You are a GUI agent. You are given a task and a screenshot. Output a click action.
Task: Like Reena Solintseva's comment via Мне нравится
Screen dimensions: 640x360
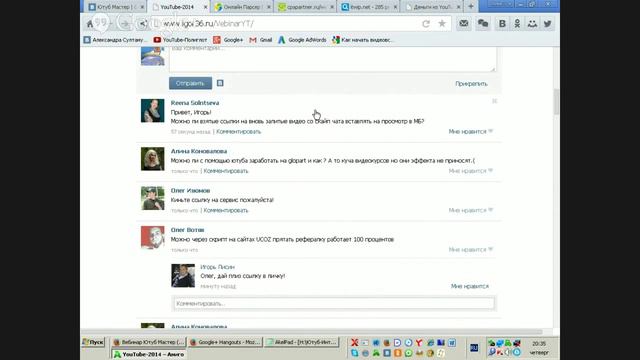[x=471, y=131]
